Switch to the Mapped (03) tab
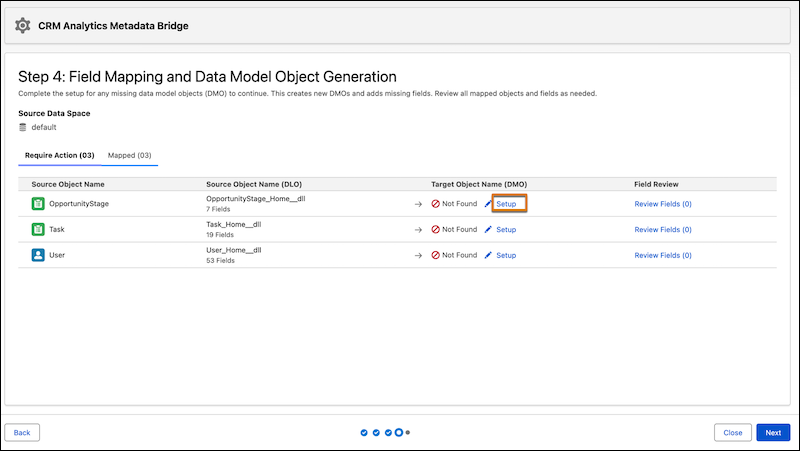Screen dimensions: 800x451 tap(130, 155)
